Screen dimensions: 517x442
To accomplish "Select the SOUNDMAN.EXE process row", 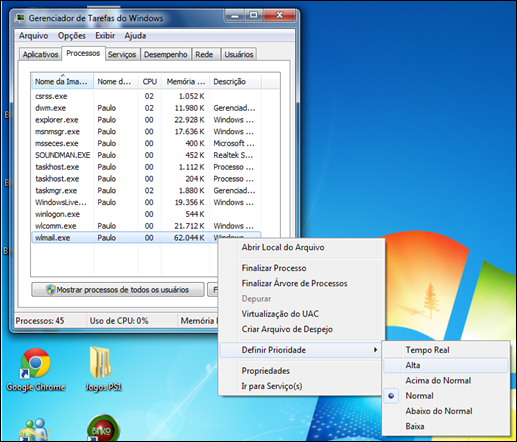I will click(x=146, y=155).
